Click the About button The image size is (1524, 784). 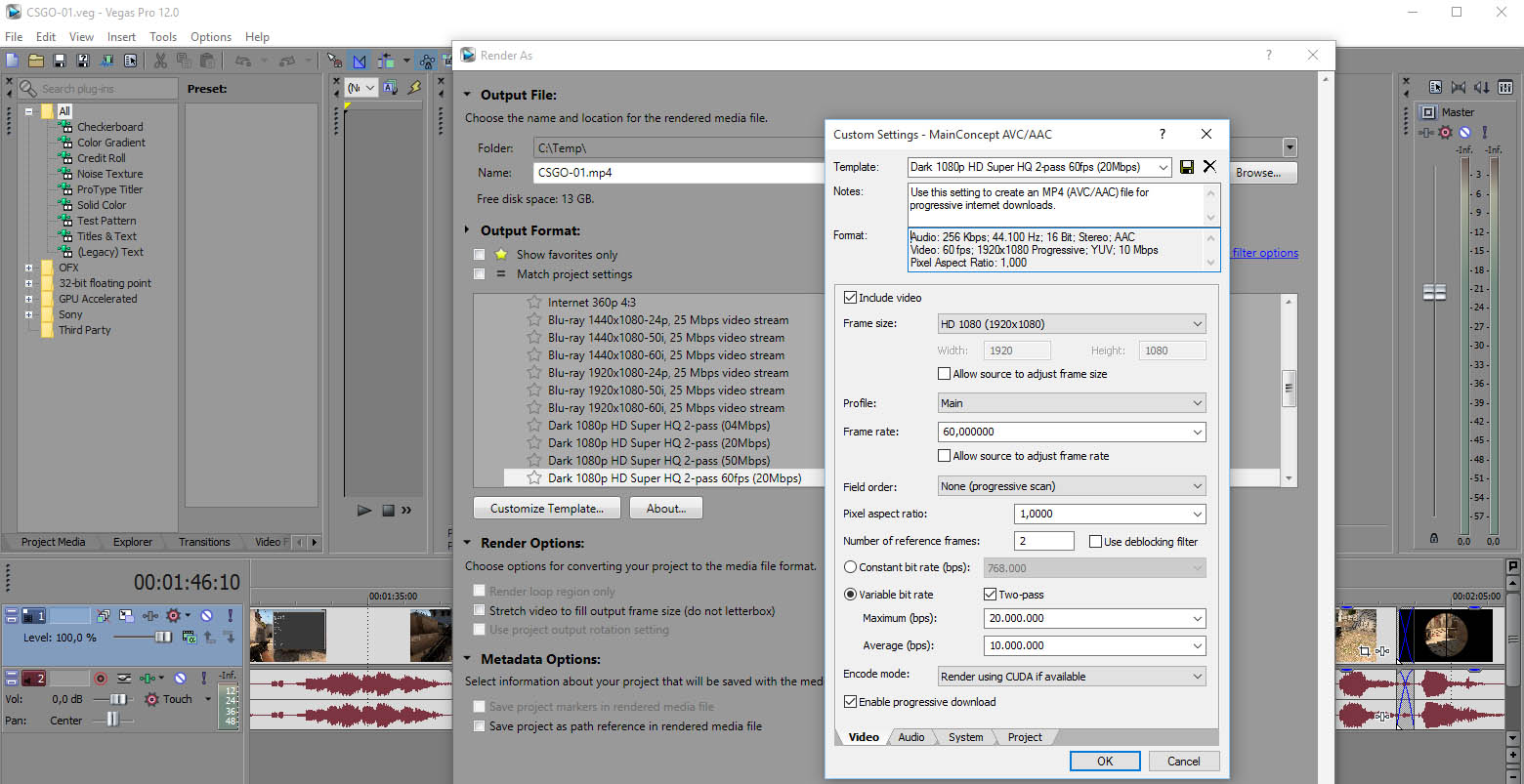click(666, 509)
